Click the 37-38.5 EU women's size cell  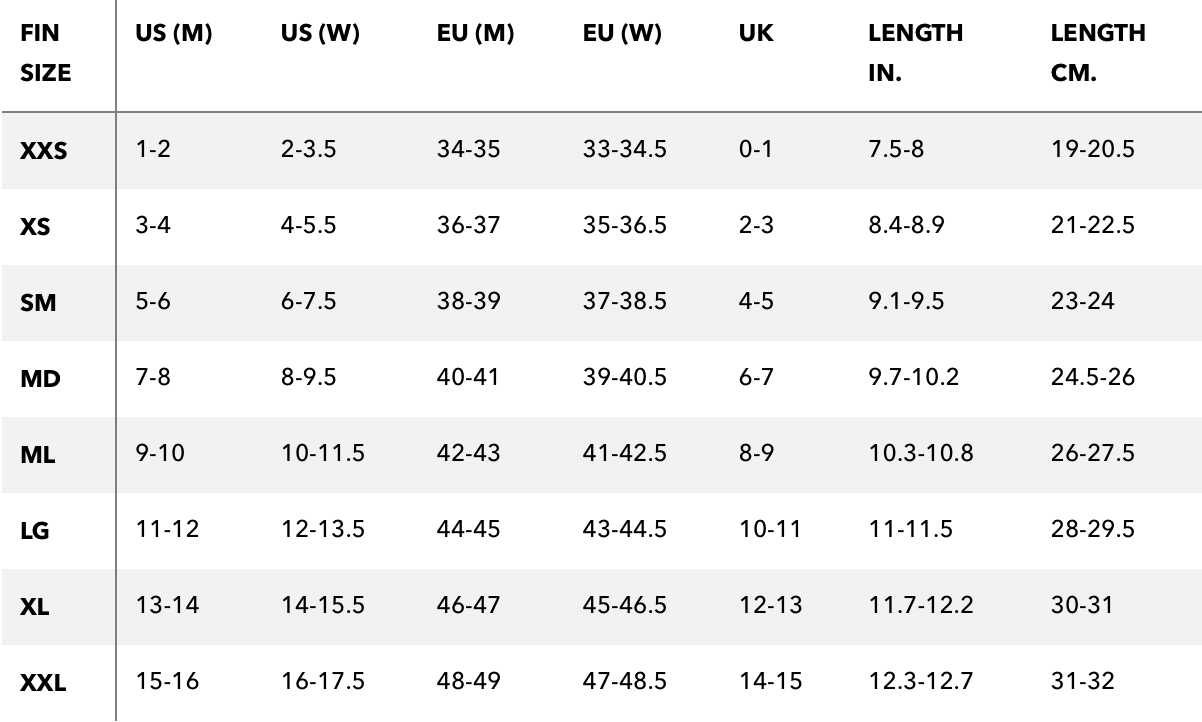click(625, 302)
